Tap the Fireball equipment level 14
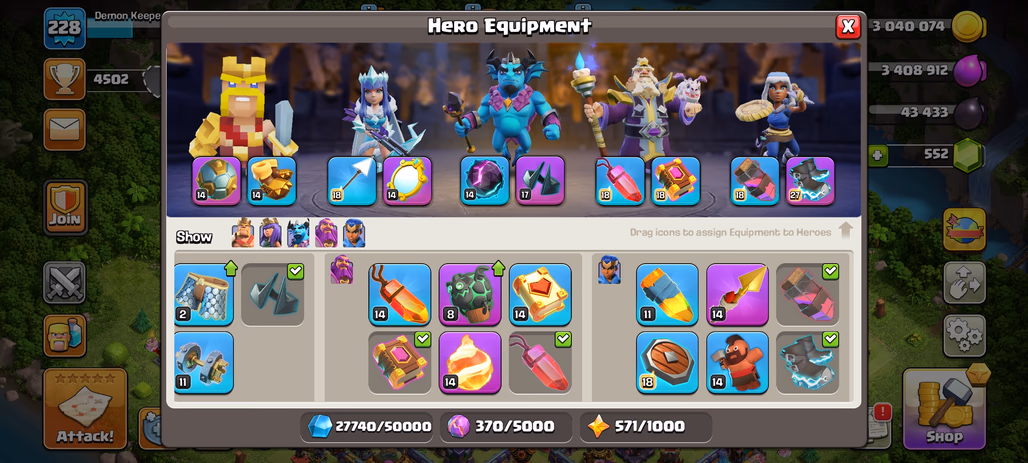 point(470,363)
